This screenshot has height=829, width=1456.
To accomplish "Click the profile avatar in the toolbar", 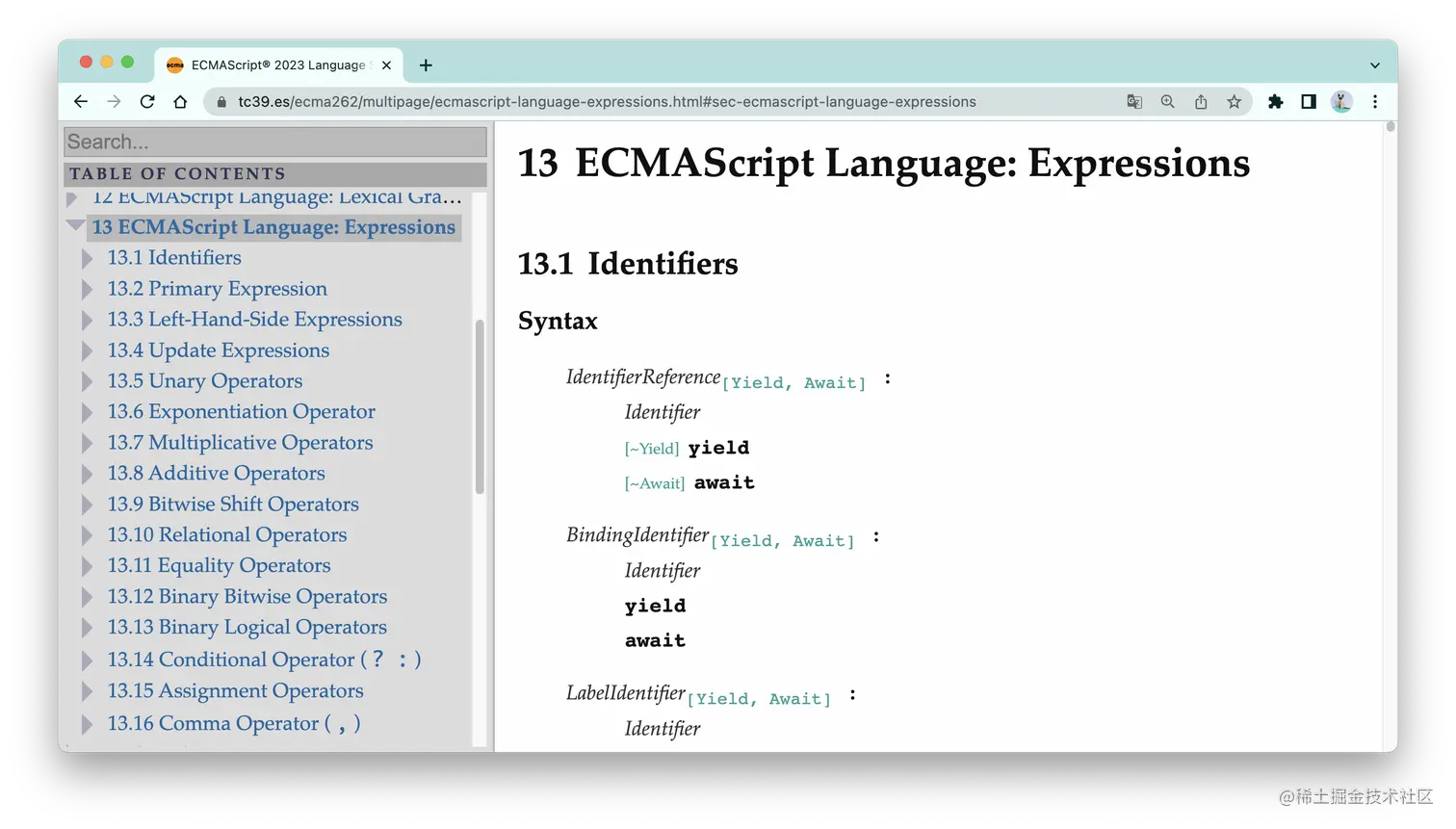I will coord(1341,101).
